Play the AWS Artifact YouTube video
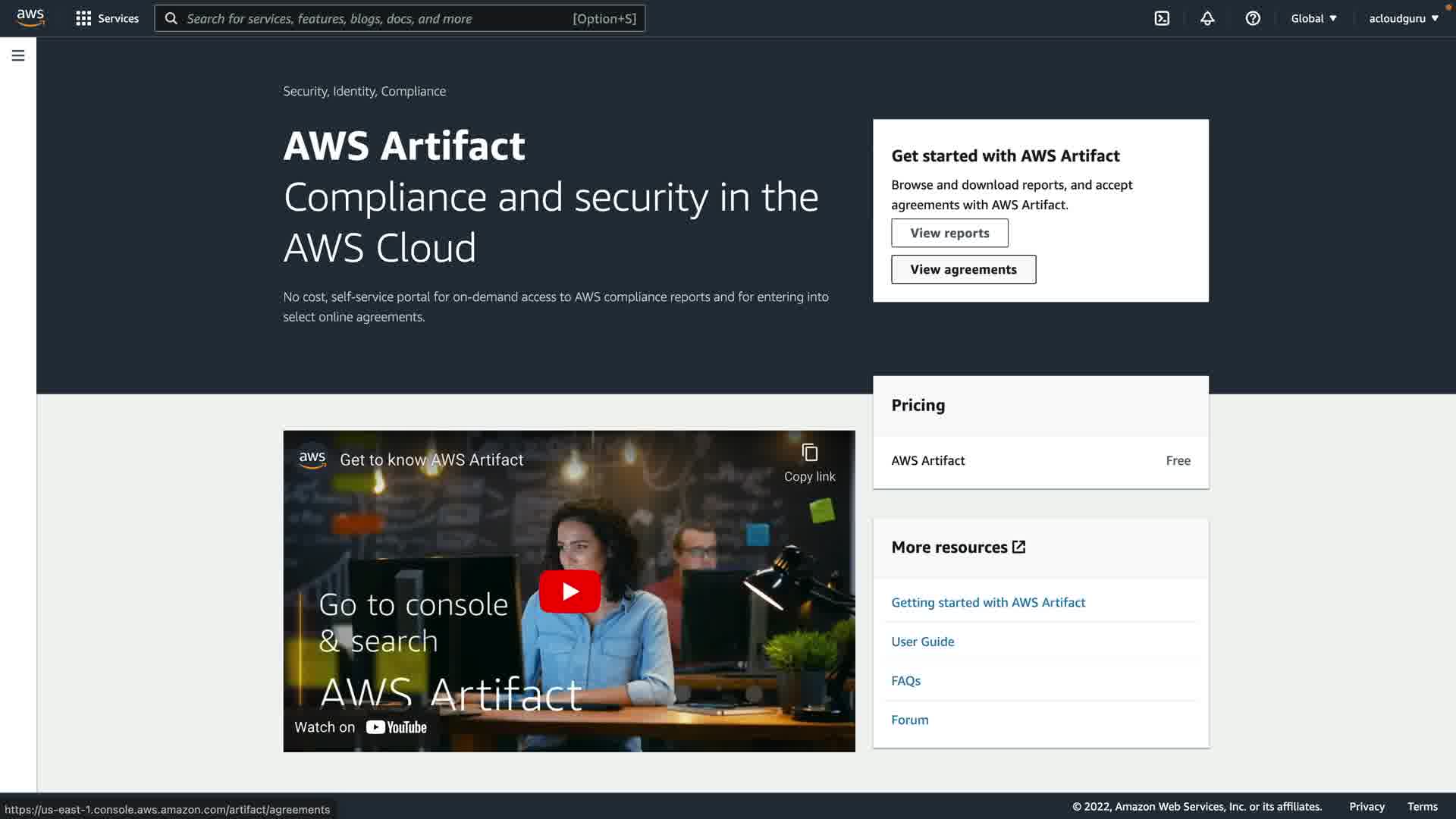Image resolution: width=1456 pixels, height=819 pixels. (570, 591)
